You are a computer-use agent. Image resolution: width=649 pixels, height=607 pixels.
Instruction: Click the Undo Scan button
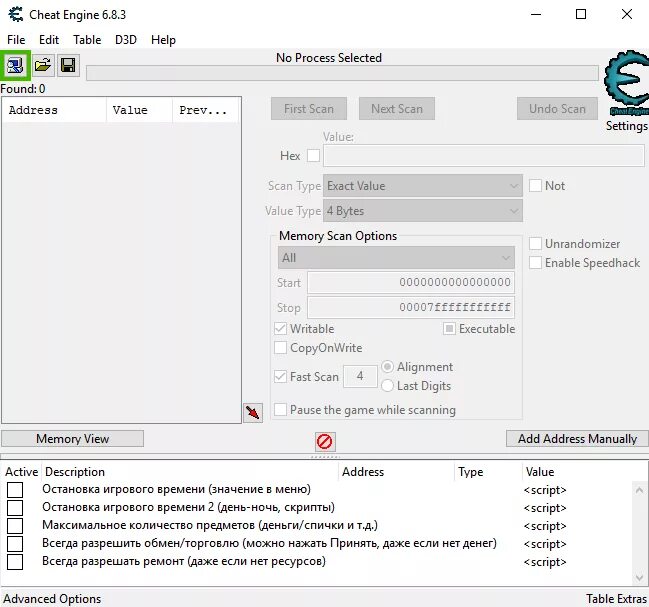(x=557, y=109)
